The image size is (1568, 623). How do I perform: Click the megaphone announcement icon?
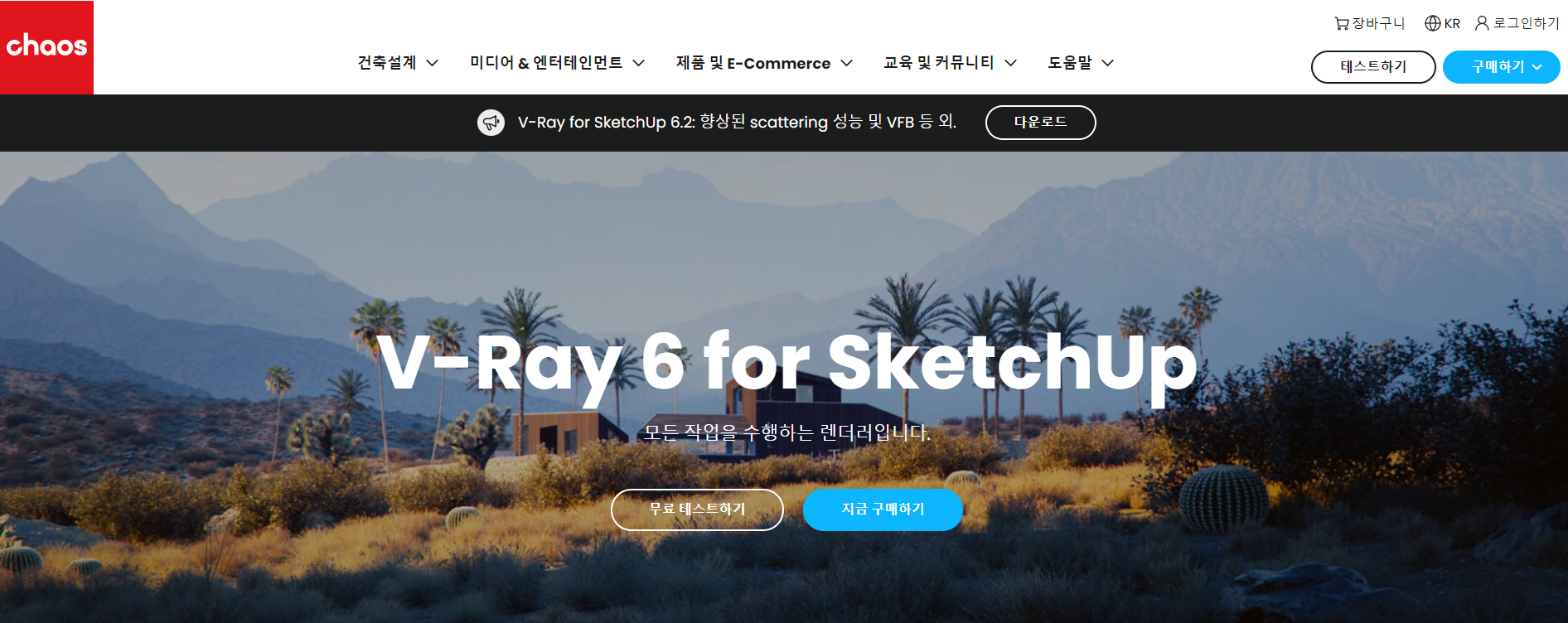tap(491, 123)
